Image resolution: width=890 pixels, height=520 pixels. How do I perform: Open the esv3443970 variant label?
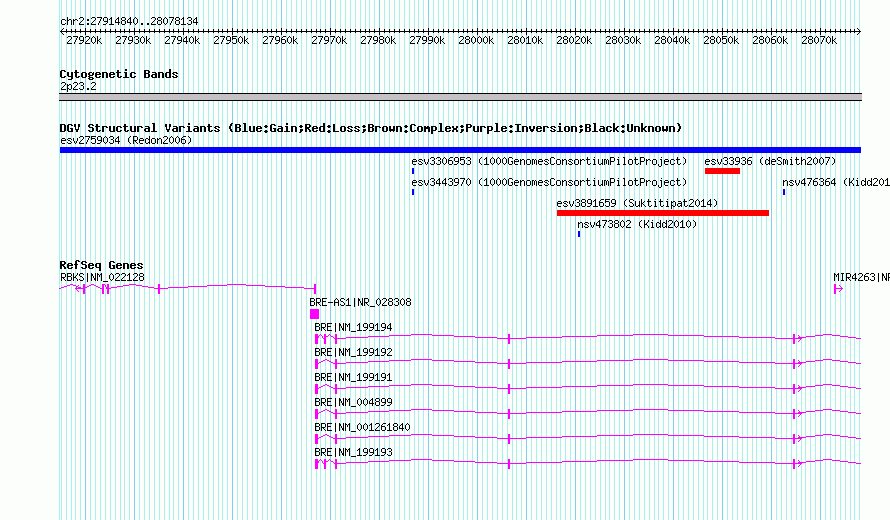(x=549, y=182)
